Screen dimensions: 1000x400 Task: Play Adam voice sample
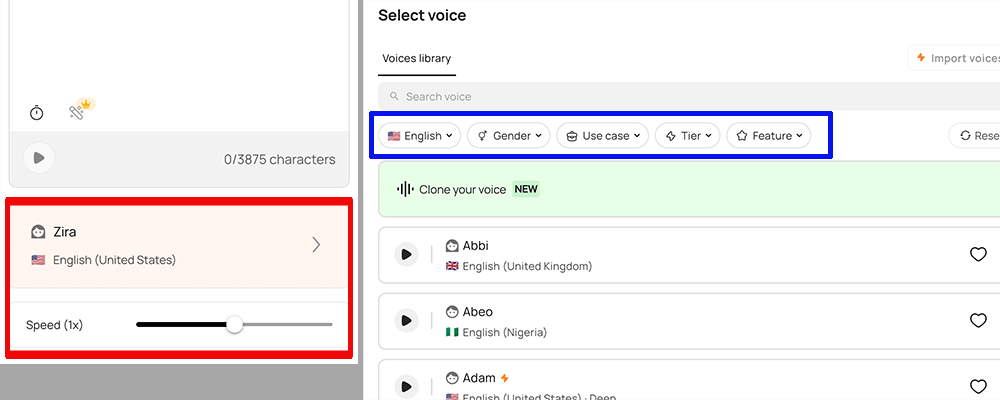click(x=405, y=387)
